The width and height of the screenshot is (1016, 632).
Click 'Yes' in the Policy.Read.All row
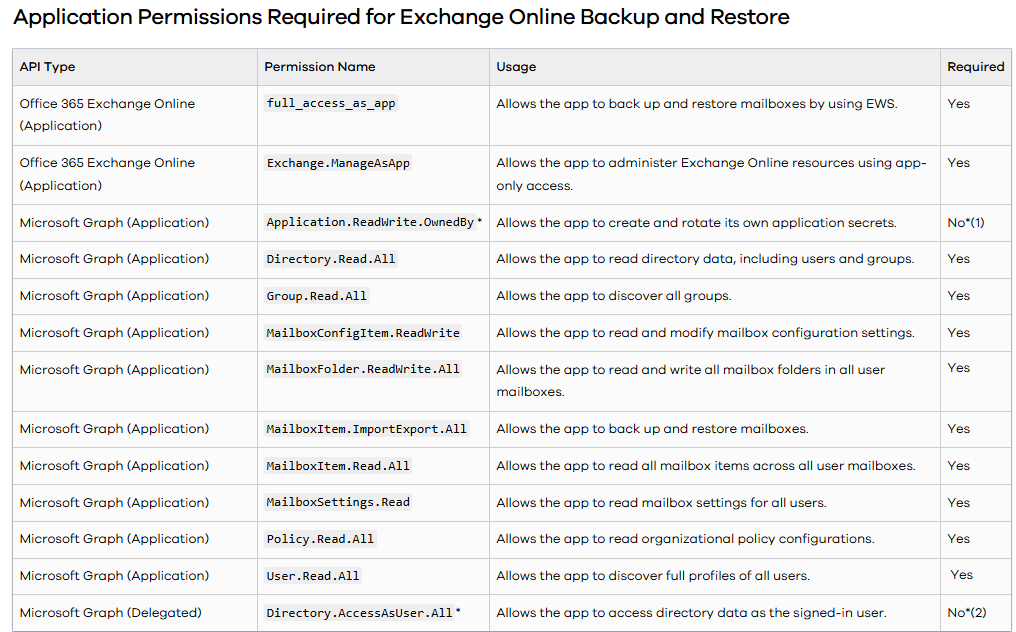tap(958, 539)
